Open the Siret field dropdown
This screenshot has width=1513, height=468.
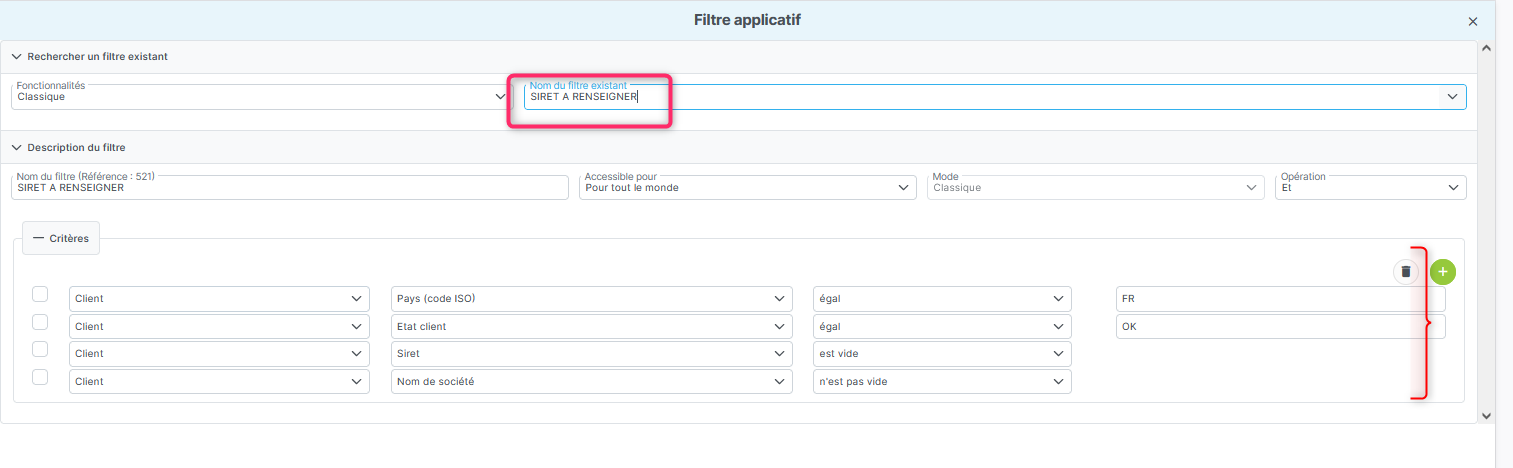(591, 354)
